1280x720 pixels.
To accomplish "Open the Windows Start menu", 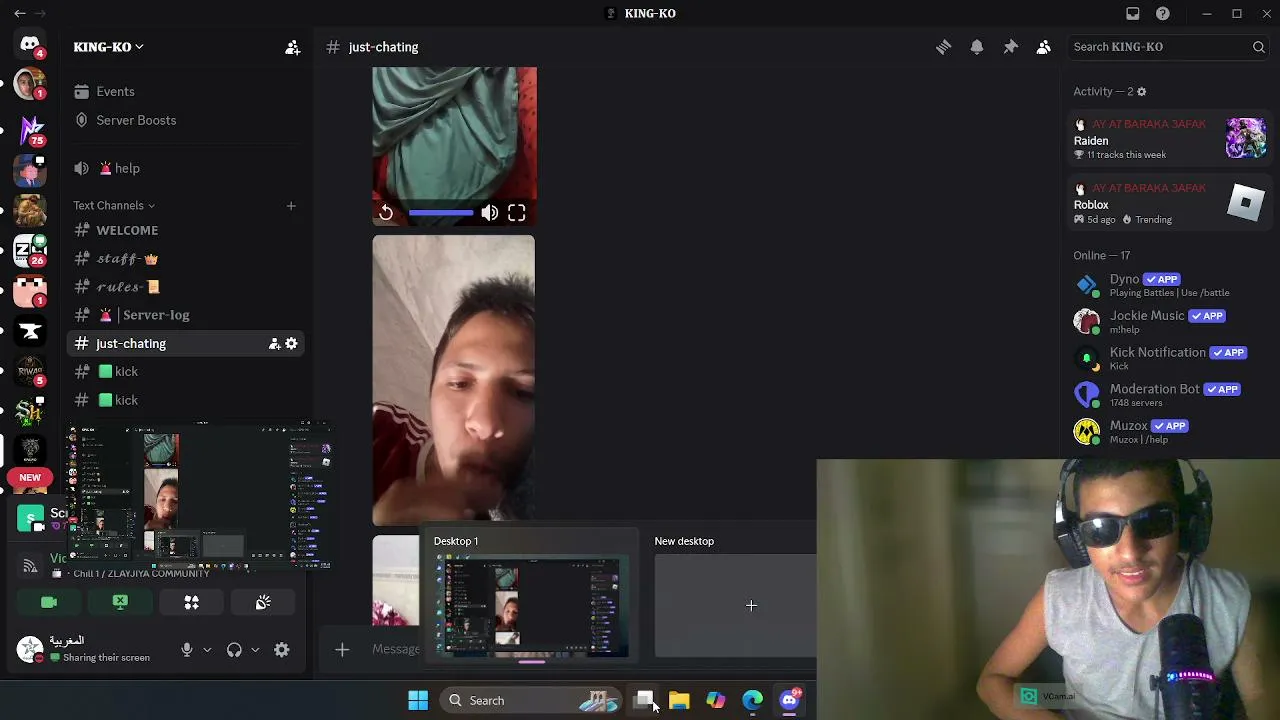I will [x=418, y=701].
